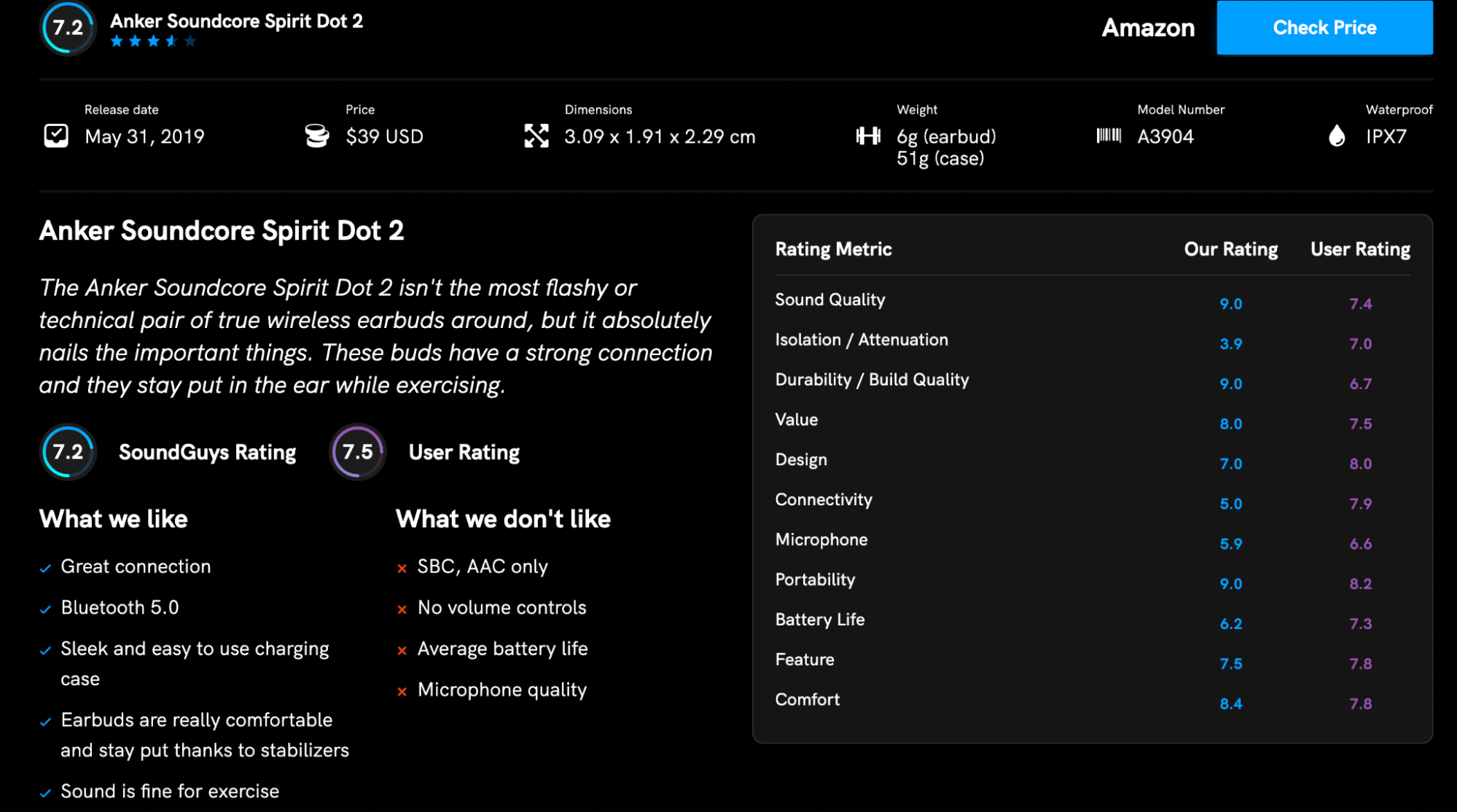
Task: Click the Microphone row label
Action: coord(821,540)
